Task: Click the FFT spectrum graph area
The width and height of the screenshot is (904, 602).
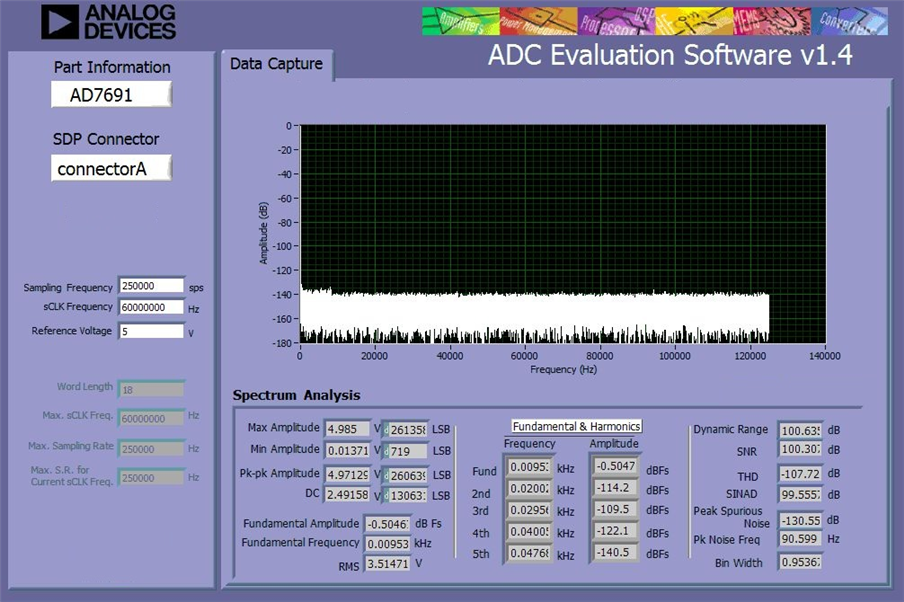Action: click(563, 234)
